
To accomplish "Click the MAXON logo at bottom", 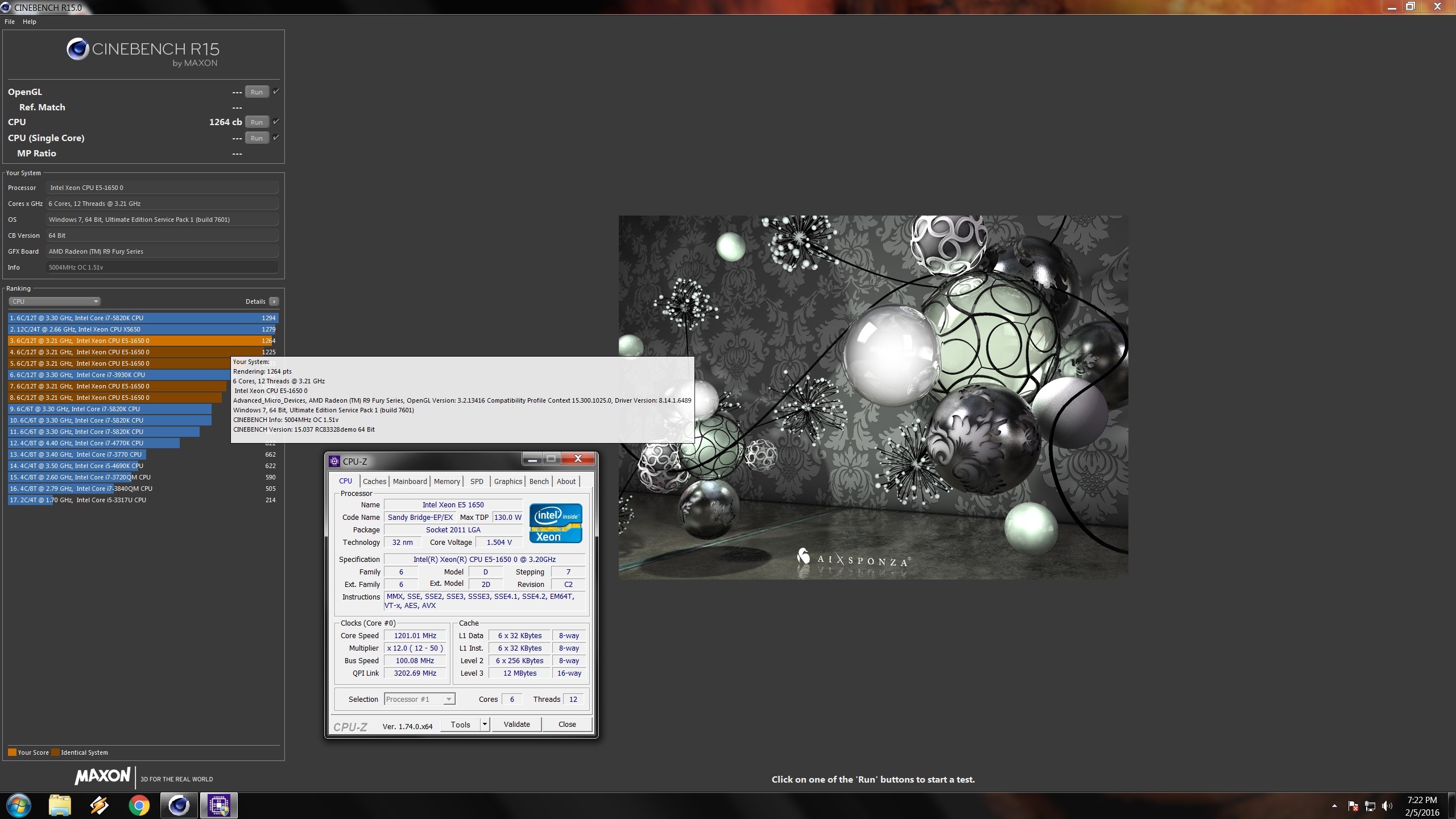I will 102,776.
